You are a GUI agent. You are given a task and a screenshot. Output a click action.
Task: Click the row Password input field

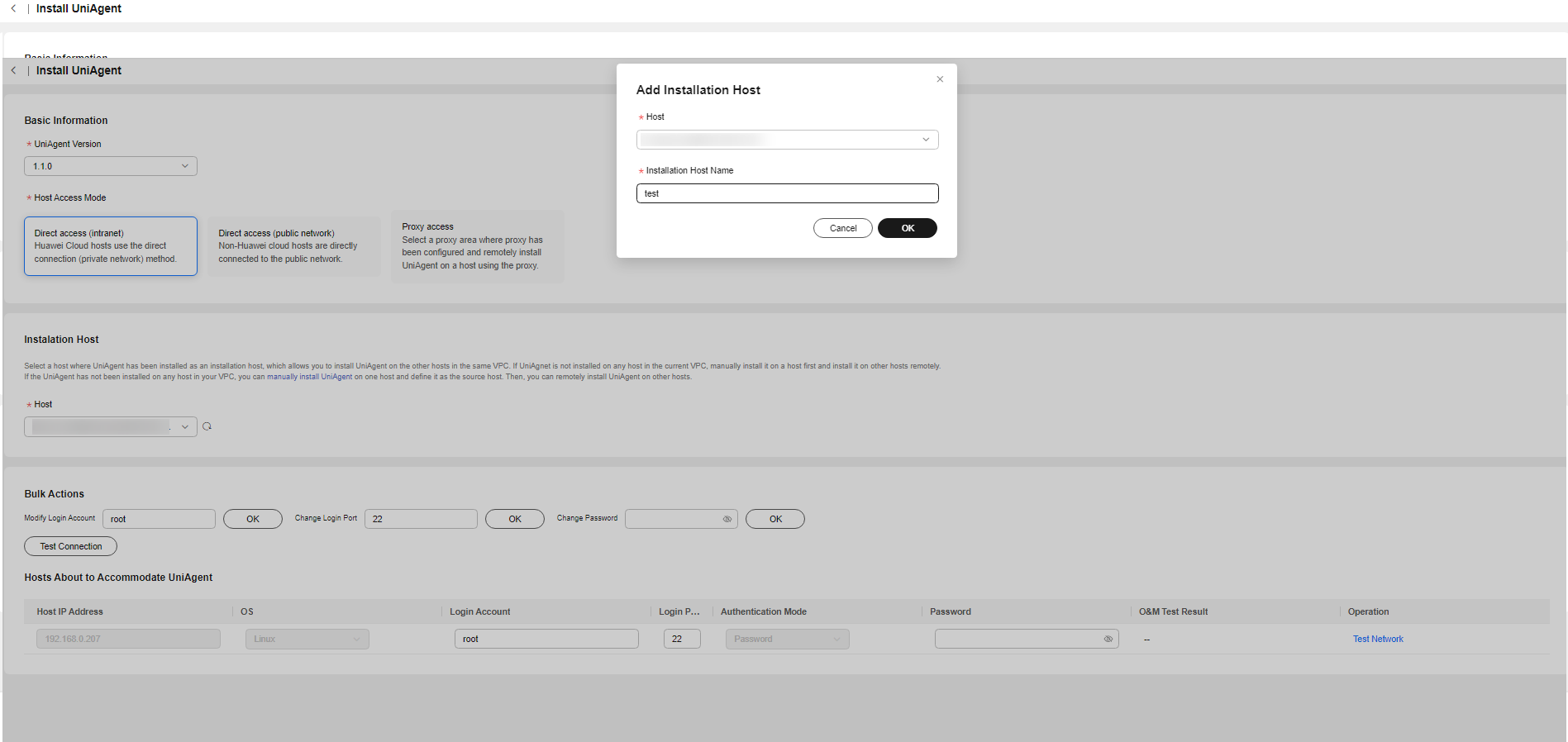[1027, 639]
